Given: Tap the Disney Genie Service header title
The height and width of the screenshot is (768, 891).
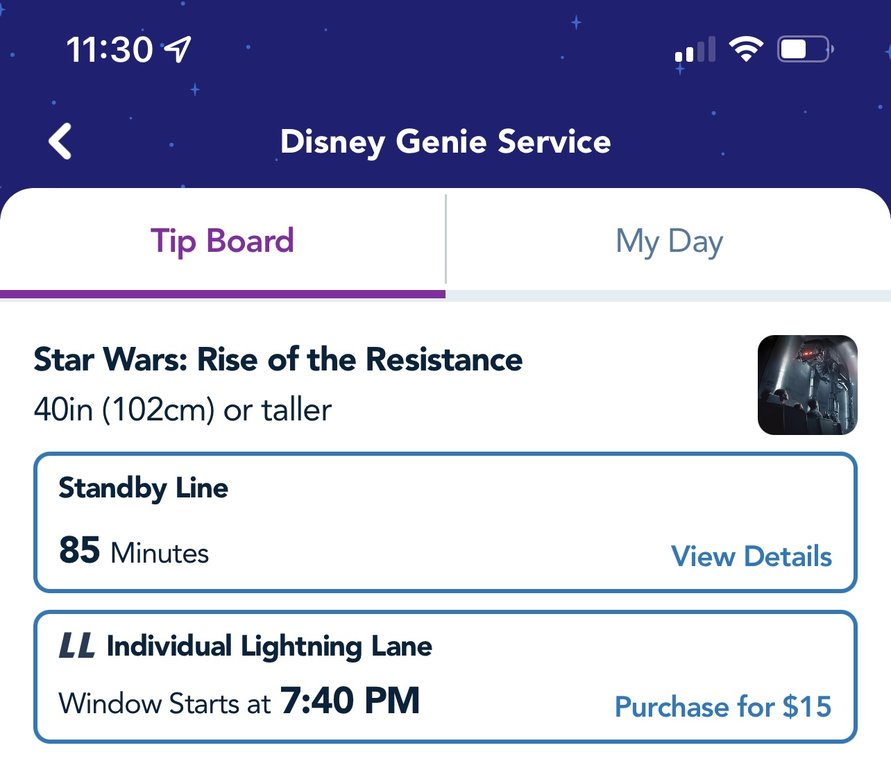Looking at the screenshot, I should (x=445, y=142).
